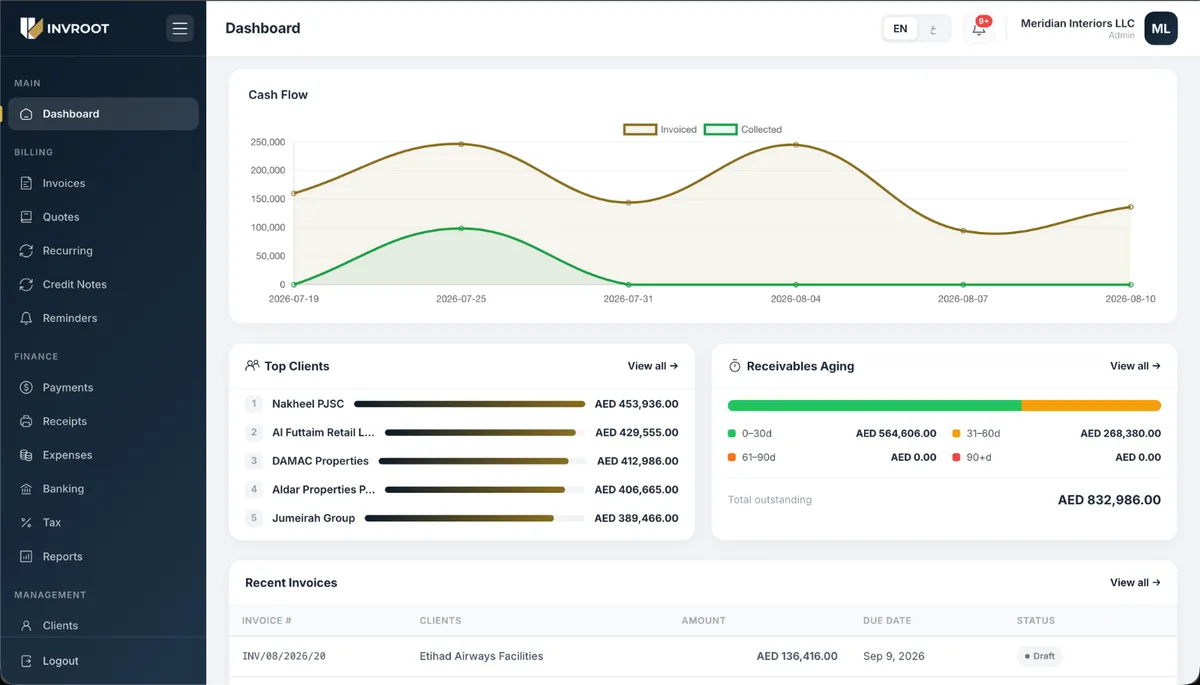
Task: Sort by the AMOUNT column header
Action: [x=703, y=621]
